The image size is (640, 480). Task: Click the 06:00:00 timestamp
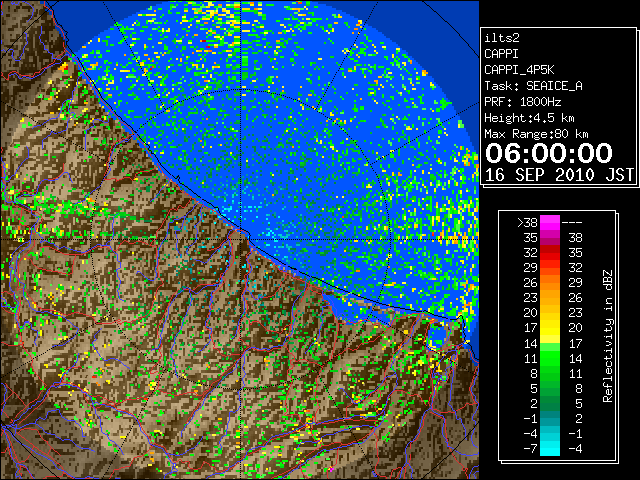tap(549, 153)
